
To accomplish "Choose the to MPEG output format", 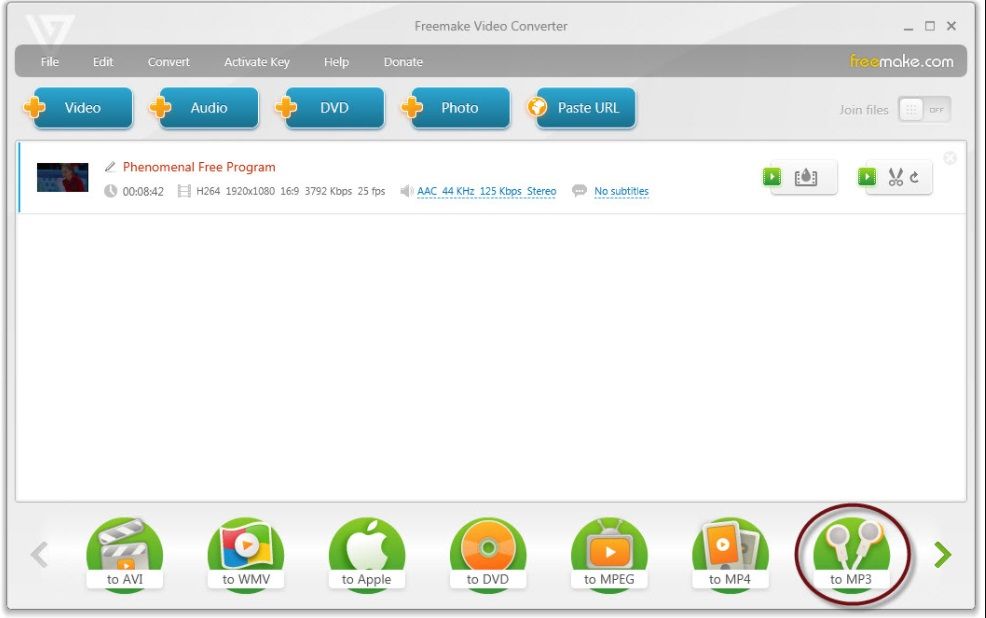I will (x=609, y=553).
